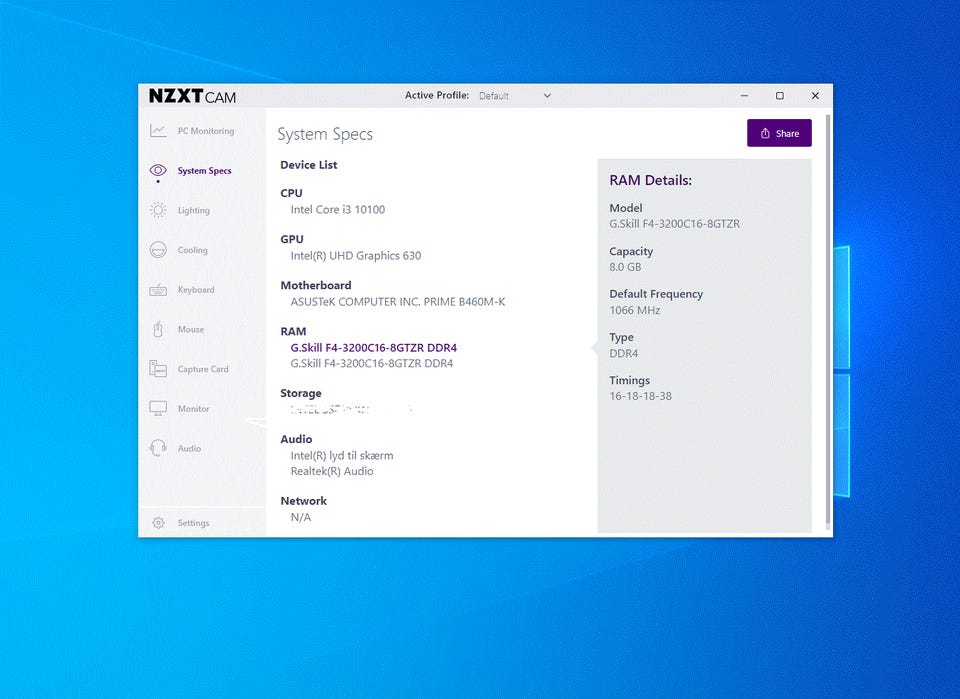Click the Capture Card icon
Screen dimensions: 960x699
pos(158,368)
